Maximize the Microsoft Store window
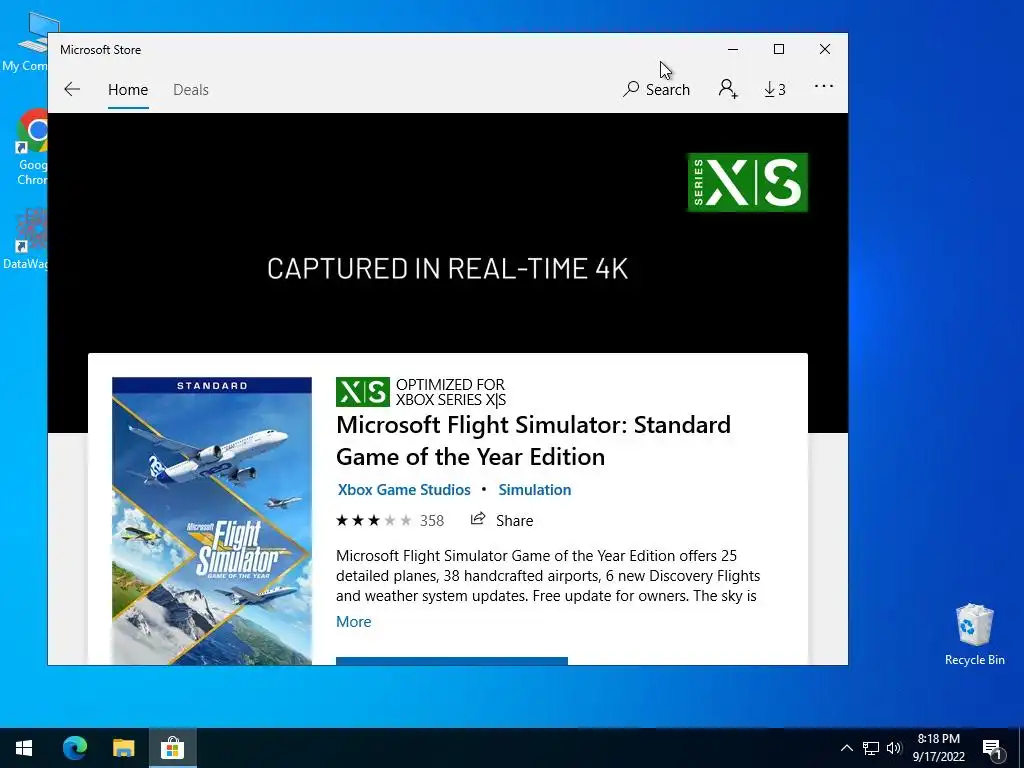This screenshot has height=768, width=1024. [x=779, y=50]
